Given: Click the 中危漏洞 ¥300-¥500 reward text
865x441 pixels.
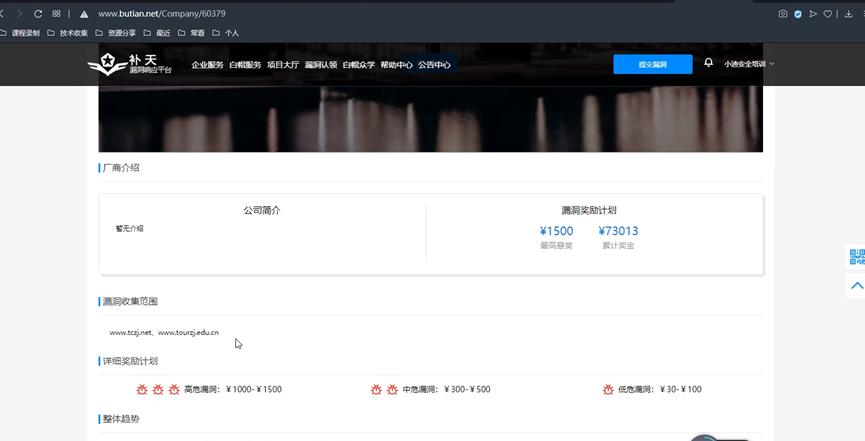Looking at the screenshot, I should coord(446,390).
